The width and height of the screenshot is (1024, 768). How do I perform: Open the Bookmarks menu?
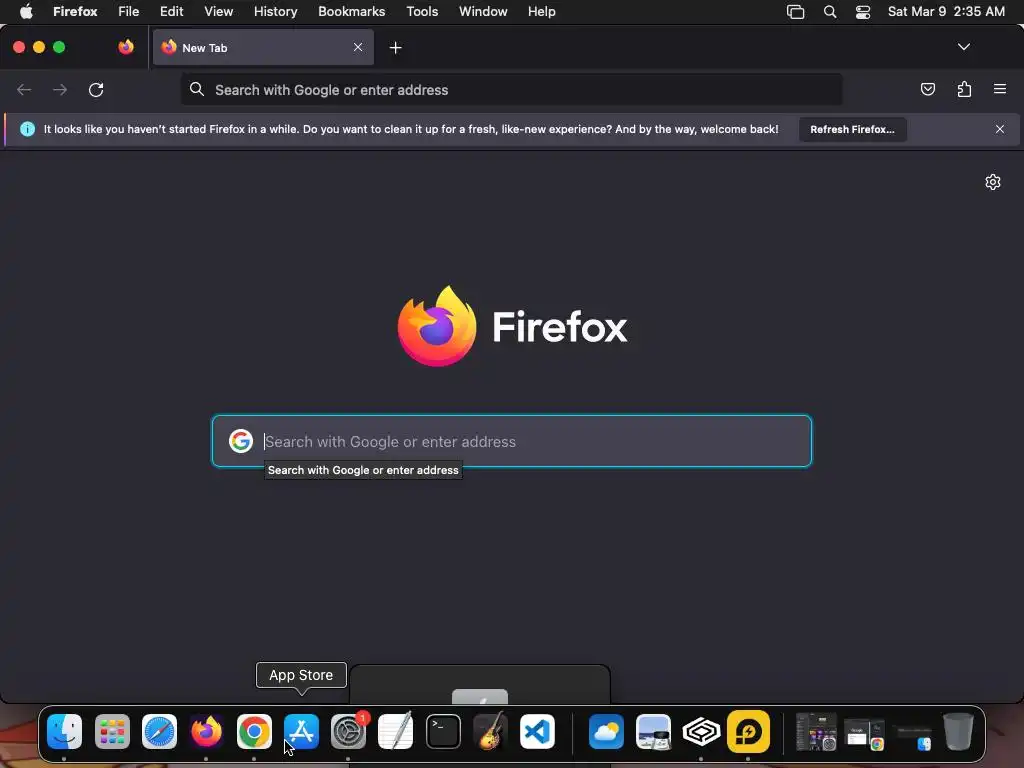click(351, 11)
